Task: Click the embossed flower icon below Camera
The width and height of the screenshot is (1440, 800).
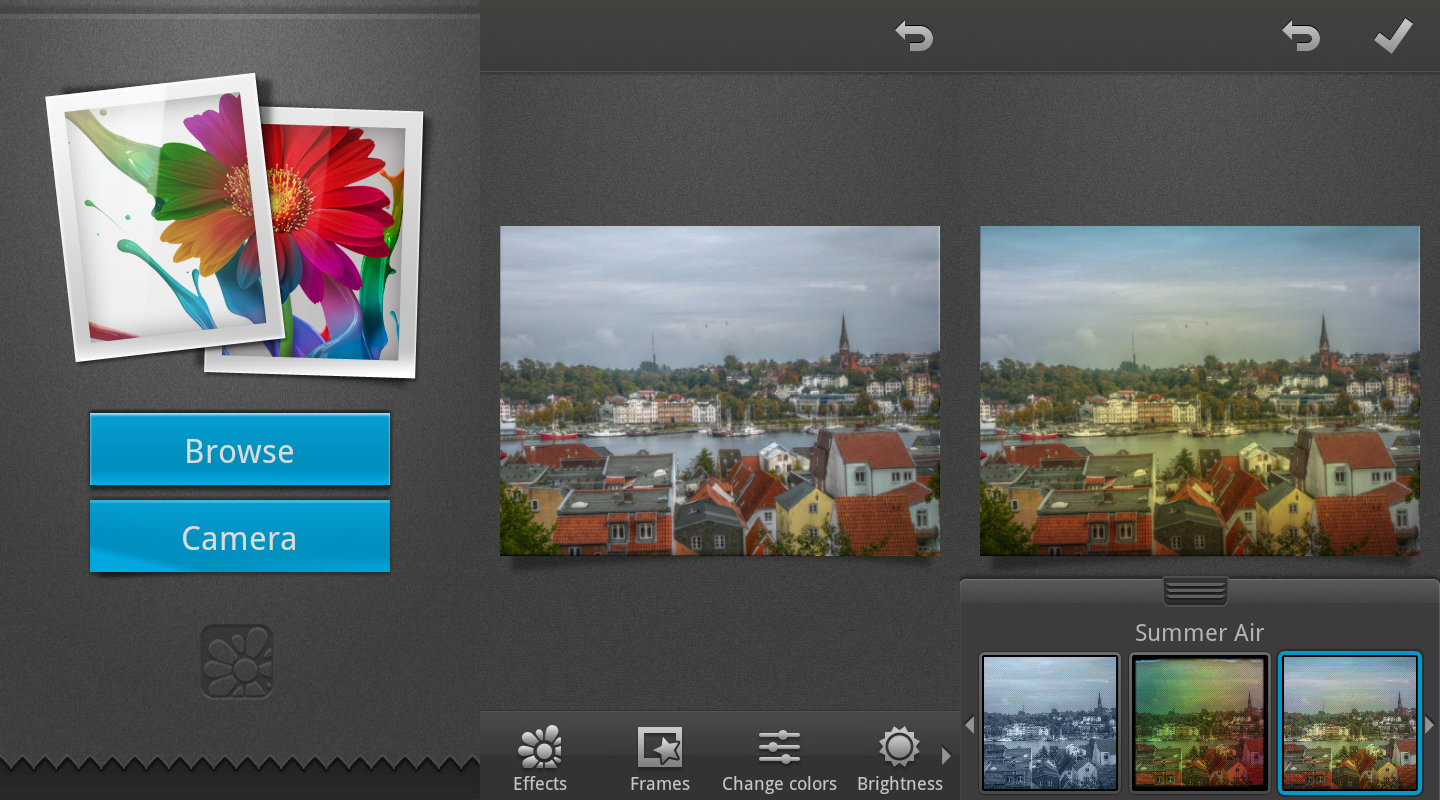Action: tap(237, 662)
